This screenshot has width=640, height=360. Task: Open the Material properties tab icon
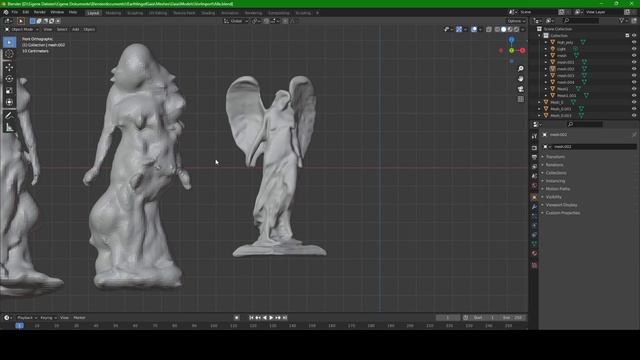tap(534, 253)
